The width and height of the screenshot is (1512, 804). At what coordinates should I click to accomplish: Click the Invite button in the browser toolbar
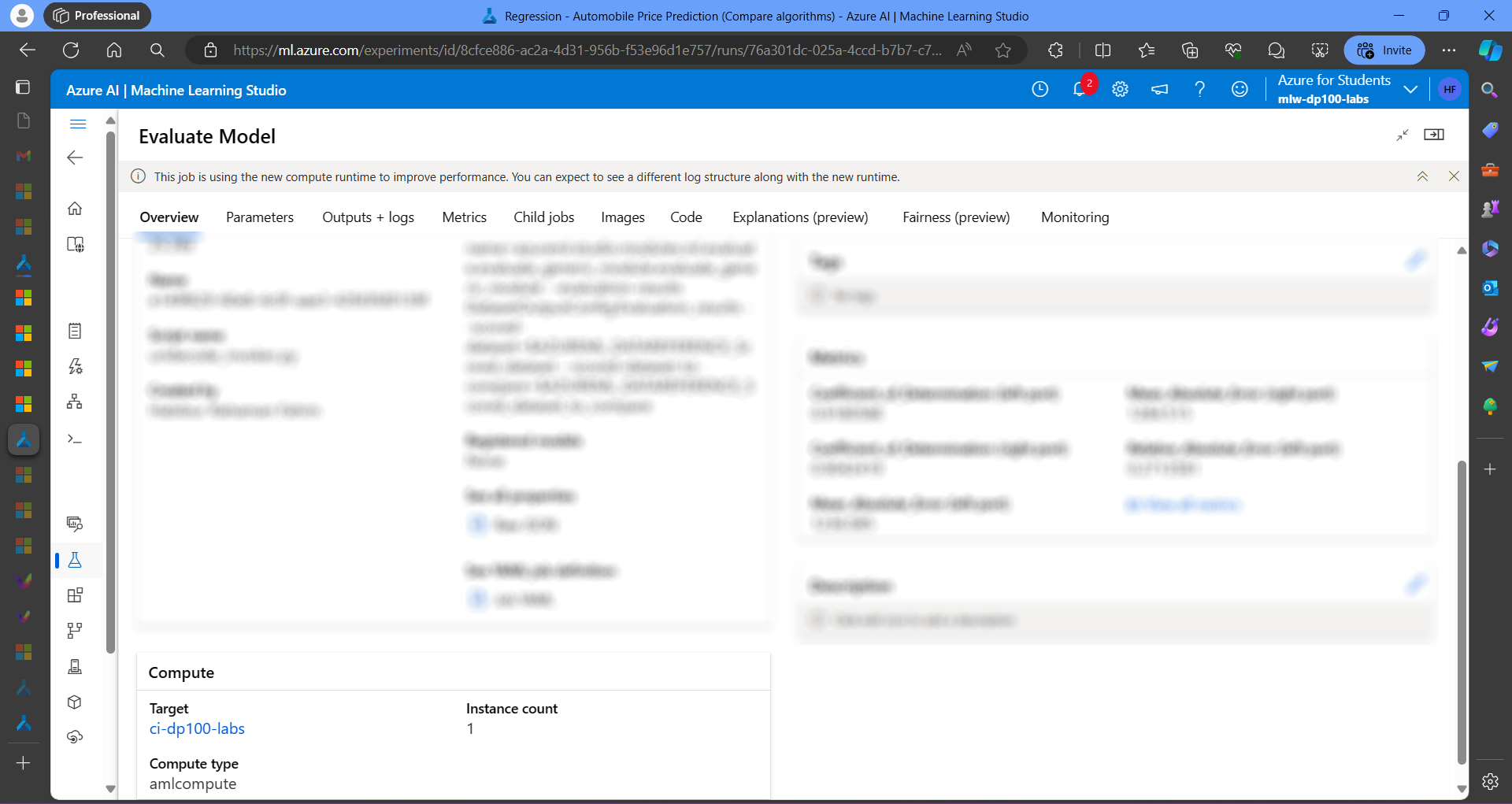pyautogui.click(x=1384, y=50)
